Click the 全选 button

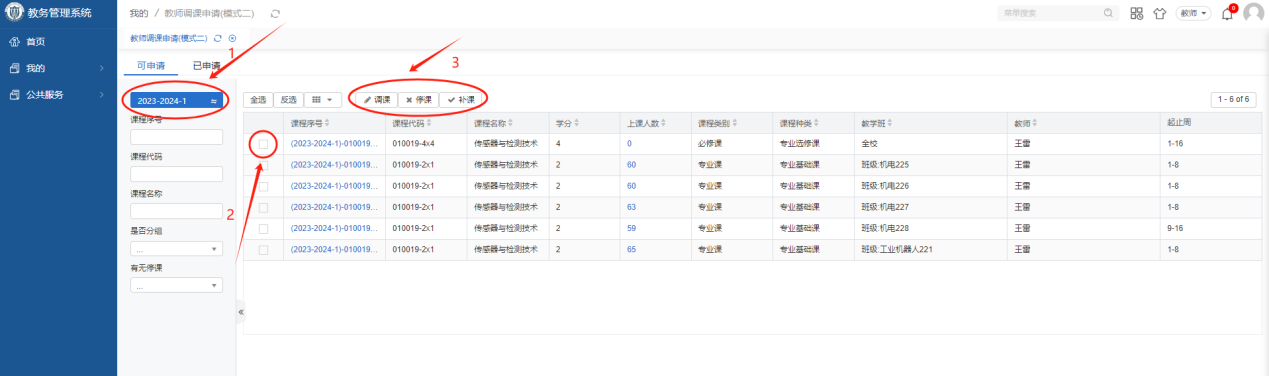coord(257,100)
